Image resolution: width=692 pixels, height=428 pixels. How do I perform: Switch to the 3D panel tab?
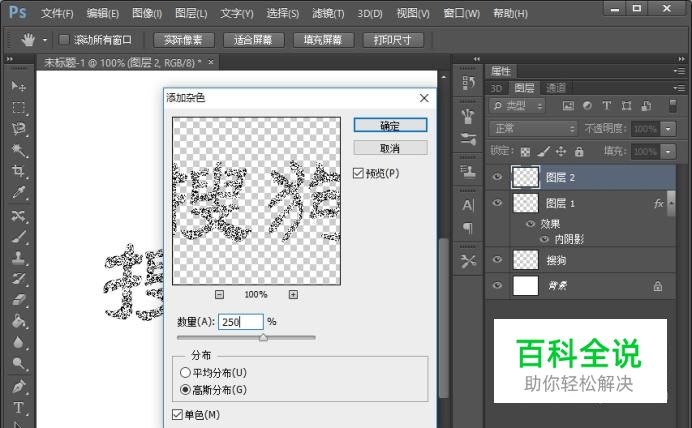(496, 88)
